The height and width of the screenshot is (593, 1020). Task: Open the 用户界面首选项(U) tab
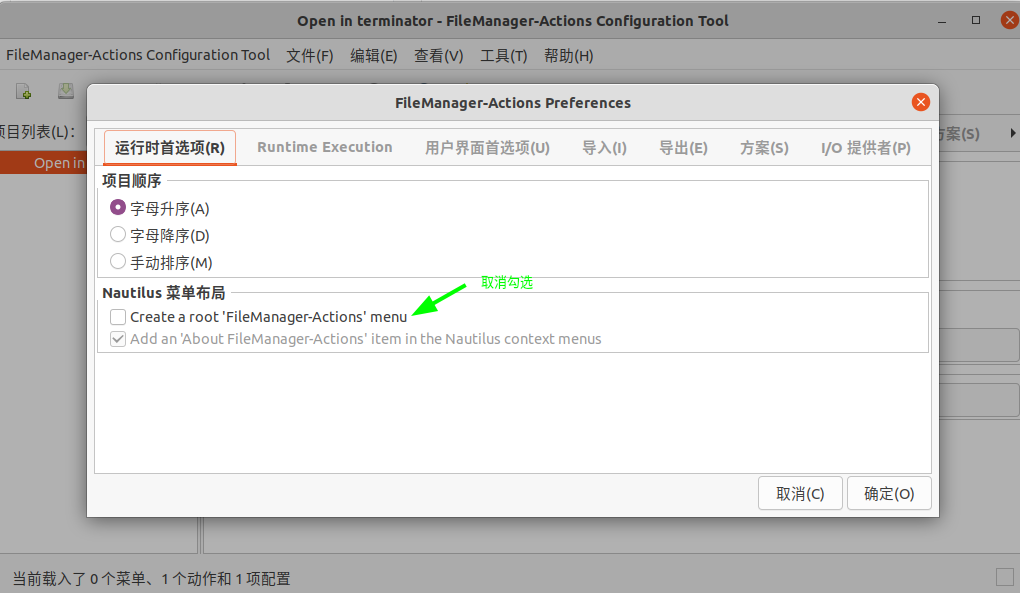487,148
